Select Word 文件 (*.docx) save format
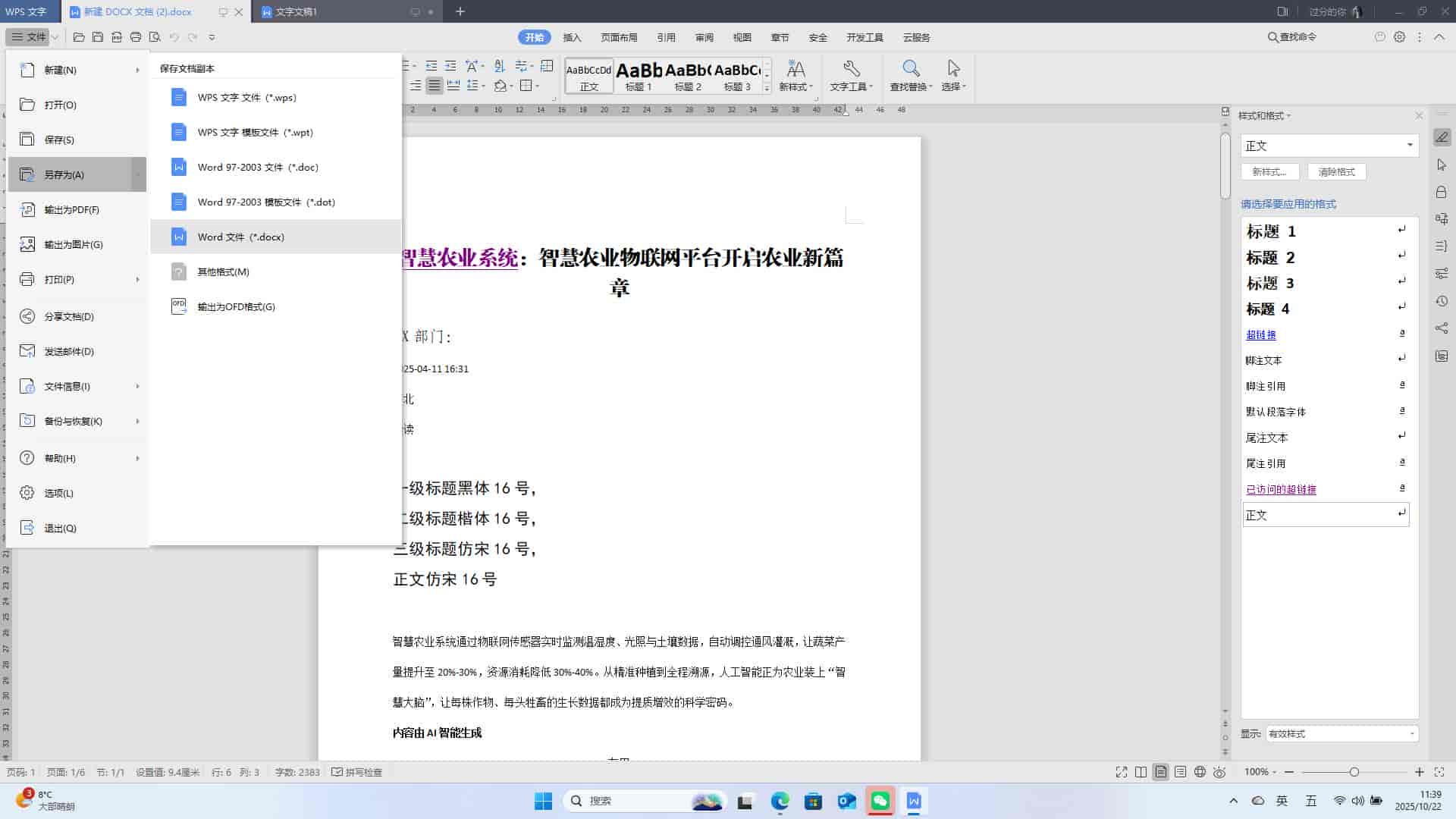The height and width of the screenshot is (819, 1456). click(276, 237)
